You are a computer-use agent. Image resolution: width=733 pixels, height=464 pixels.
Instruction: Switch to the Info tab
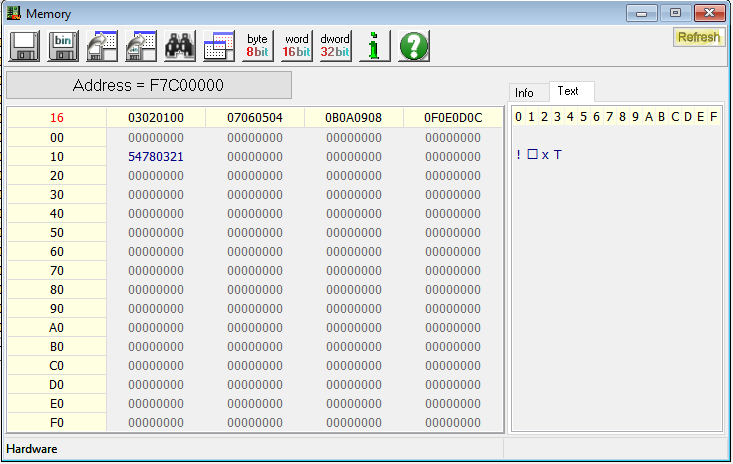pyautogui.click(x=525, y=93)
